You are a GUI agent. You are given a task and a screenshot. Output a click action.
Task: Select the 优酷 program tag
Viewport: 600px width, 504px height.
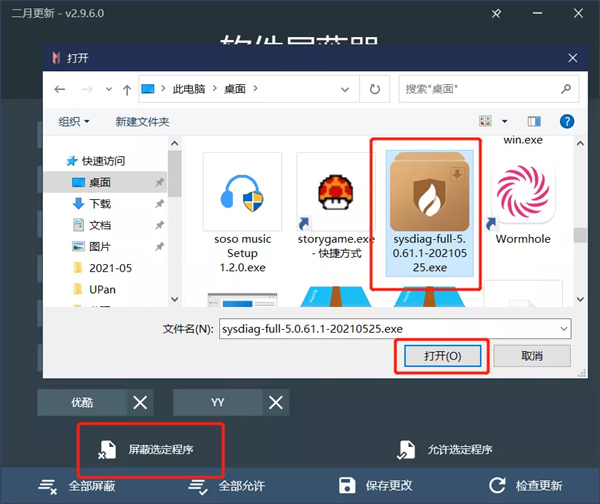point(82,402)
